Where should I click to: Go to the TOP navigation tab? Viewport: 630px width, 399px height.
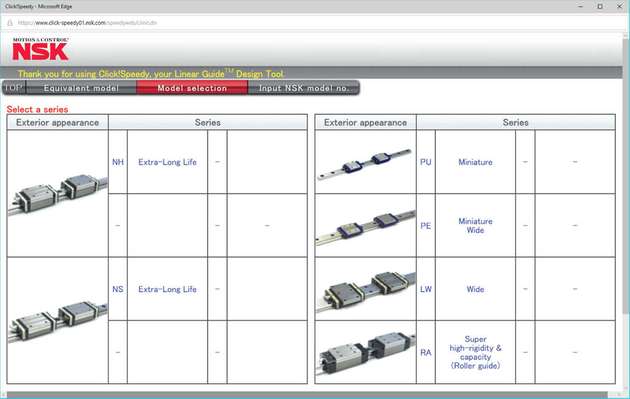(x=14, y=88)
